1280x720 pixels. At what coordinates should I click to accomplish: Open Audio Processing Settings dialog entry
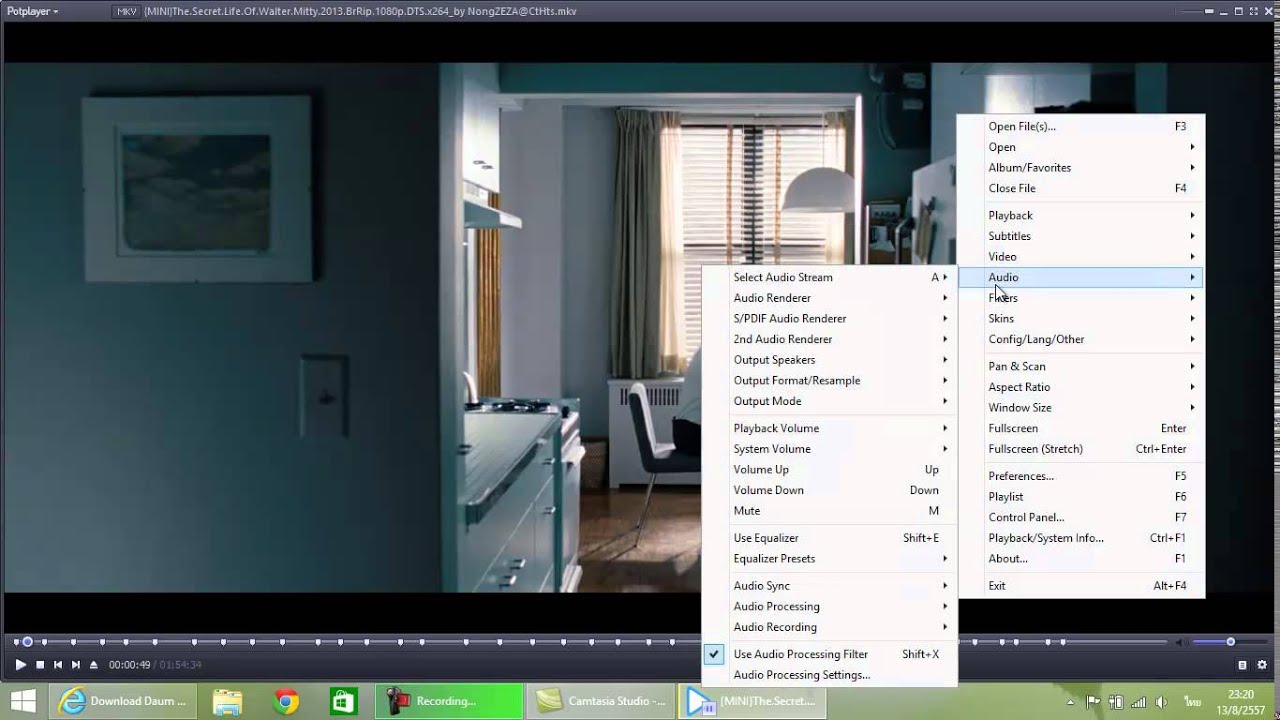829,675
